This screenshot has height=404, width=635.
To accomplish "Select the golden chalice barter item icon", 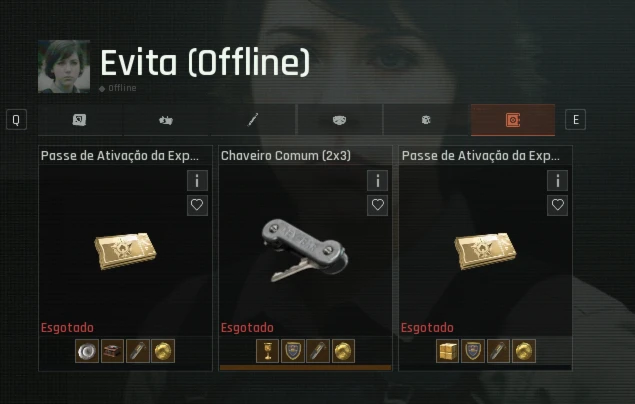I will [267, 351].
